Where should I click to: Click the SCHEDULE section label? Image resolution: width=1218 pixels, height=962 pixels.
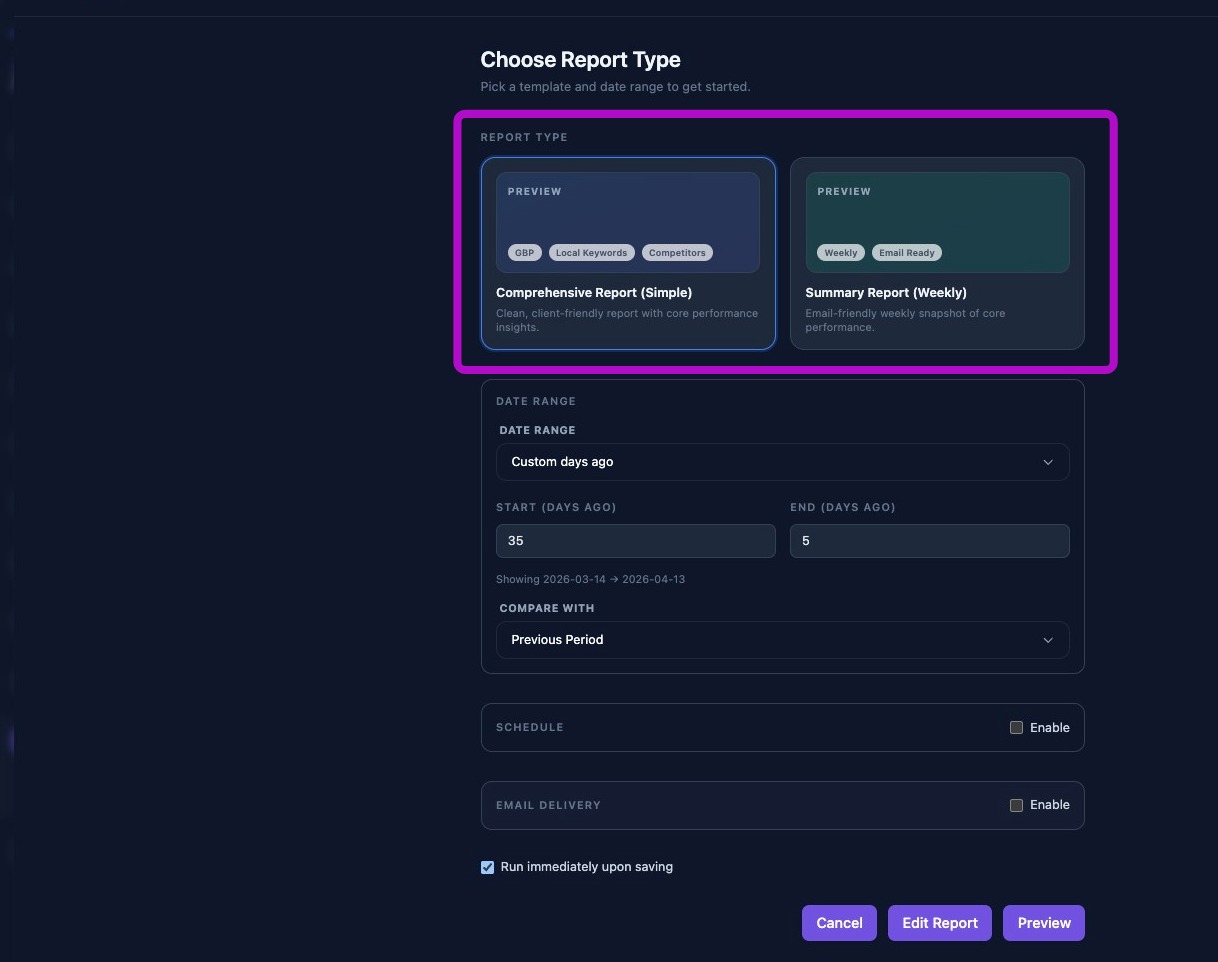tap(530, 727)
